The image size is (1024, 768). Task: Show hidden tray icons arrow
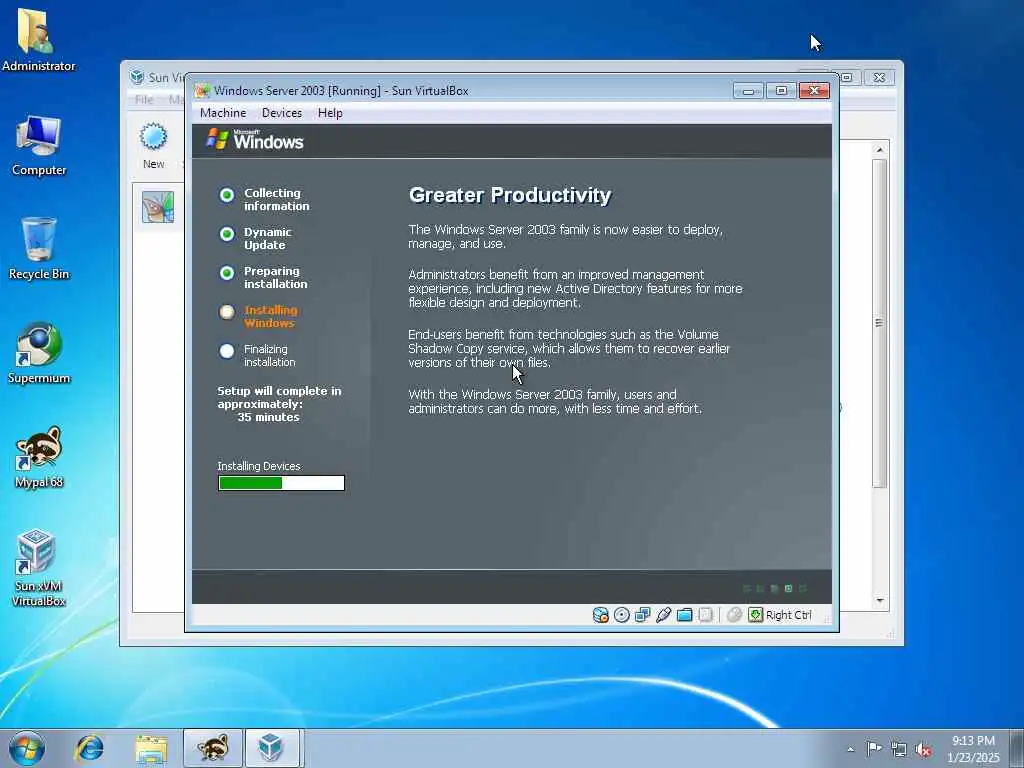[850, 749]
